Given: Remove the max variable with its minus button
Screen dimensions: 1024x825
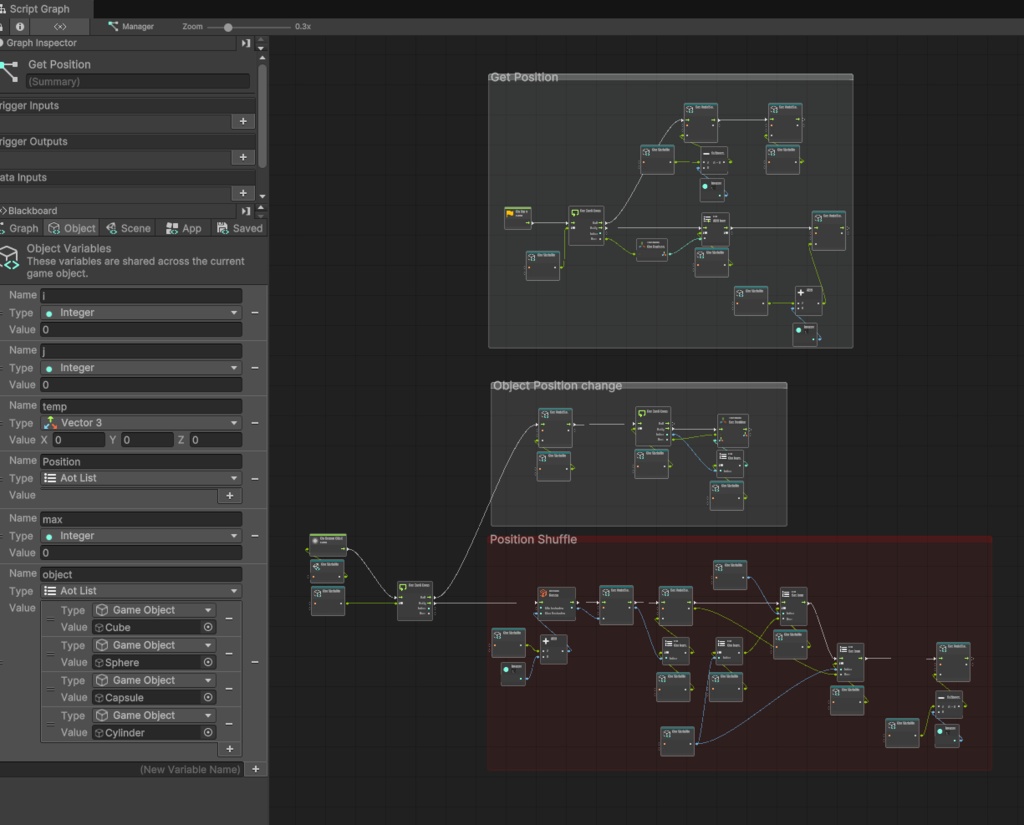Looking at the screenshot, I should 256,535.
